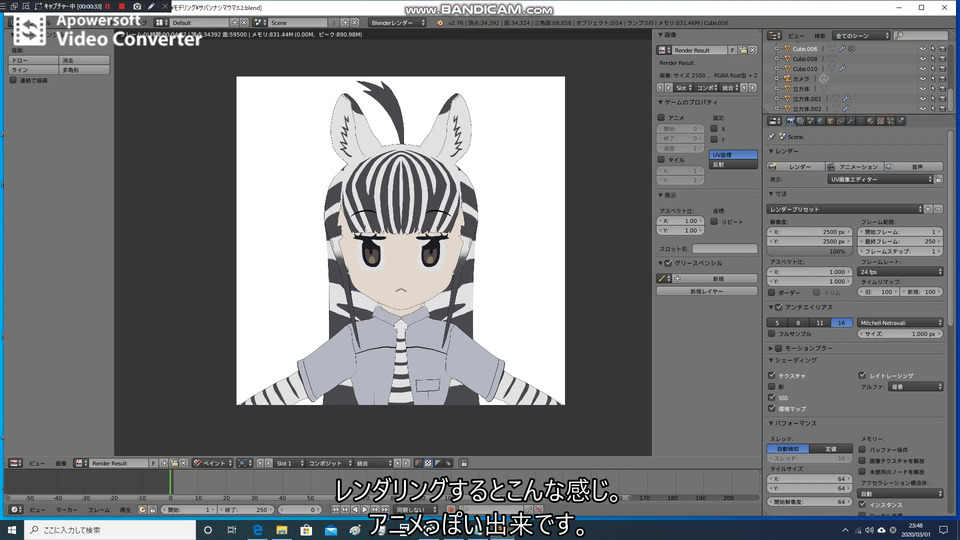Click the Outliner editor type icon
The image size is (960, 540).
[x=774, y=36]
